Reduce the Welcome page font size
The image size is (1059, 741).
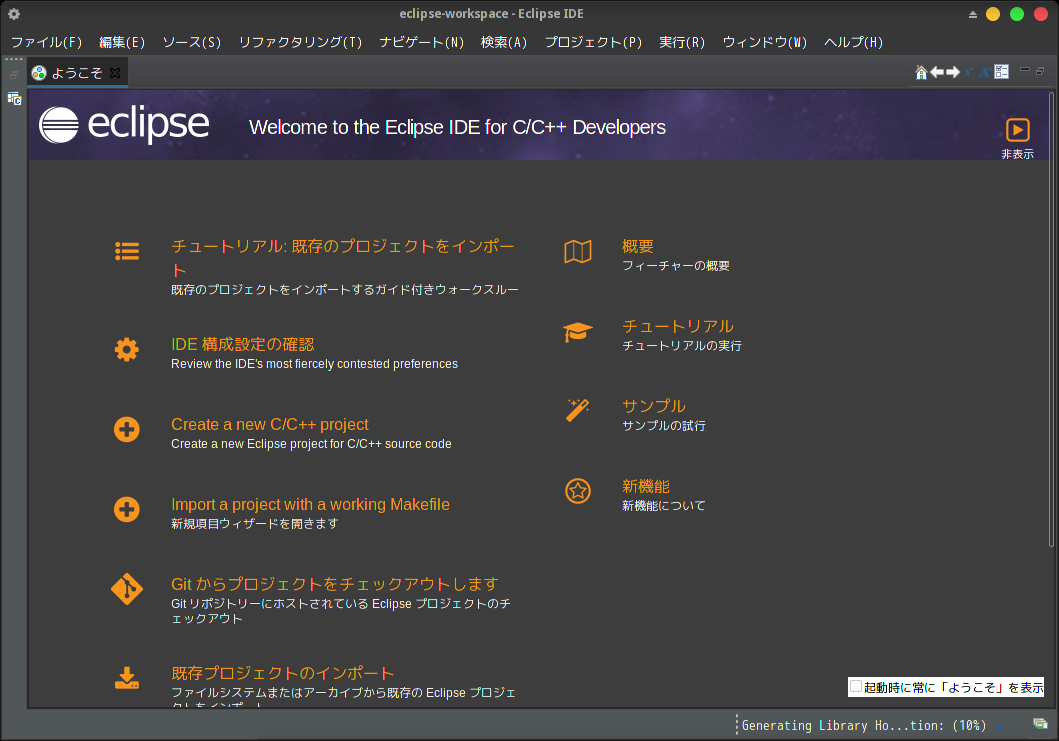pos(969,72)
